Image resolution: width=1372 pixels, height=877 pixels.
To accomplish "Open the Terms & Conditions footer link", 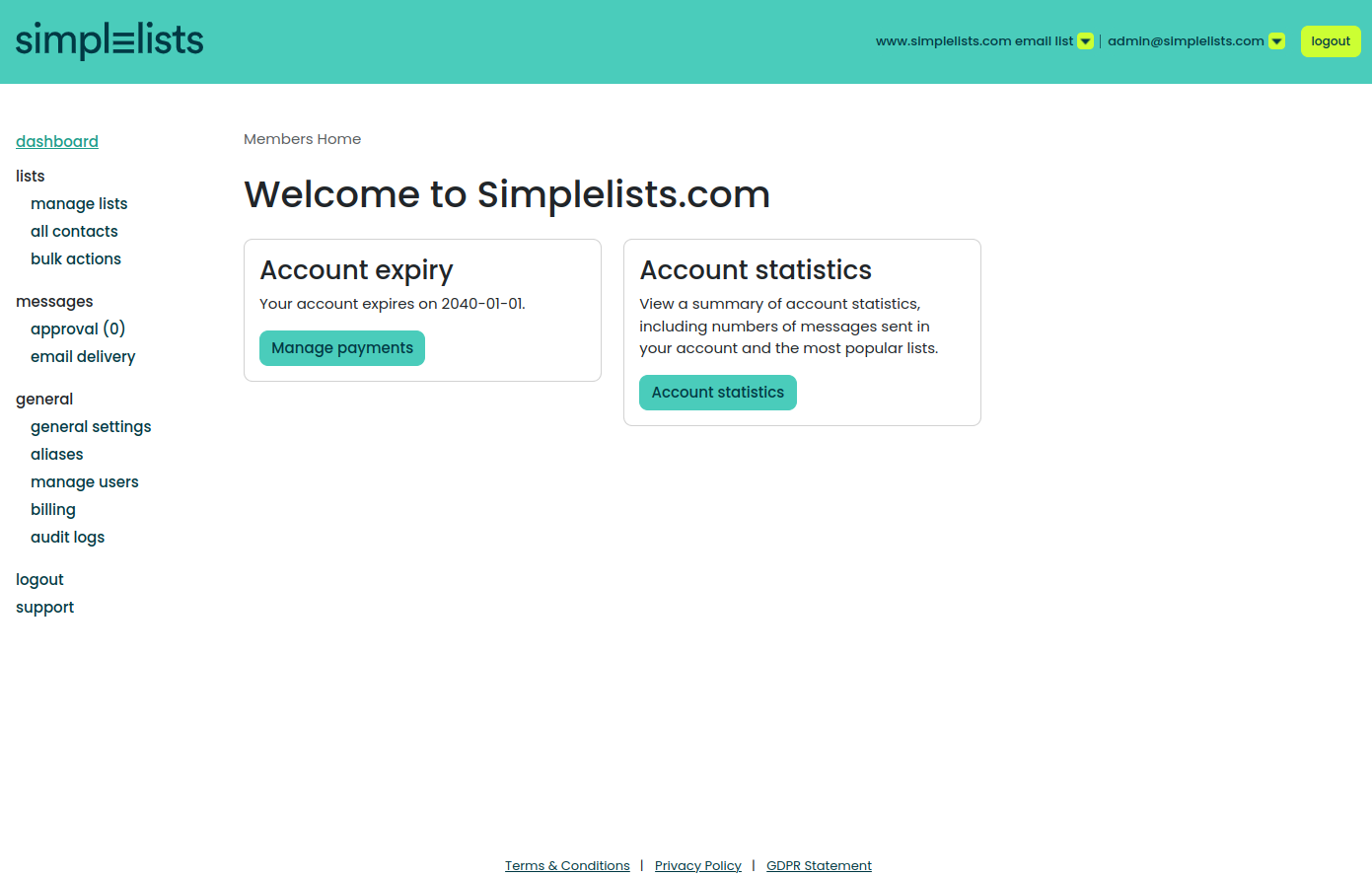I will [x=567, y=865].
